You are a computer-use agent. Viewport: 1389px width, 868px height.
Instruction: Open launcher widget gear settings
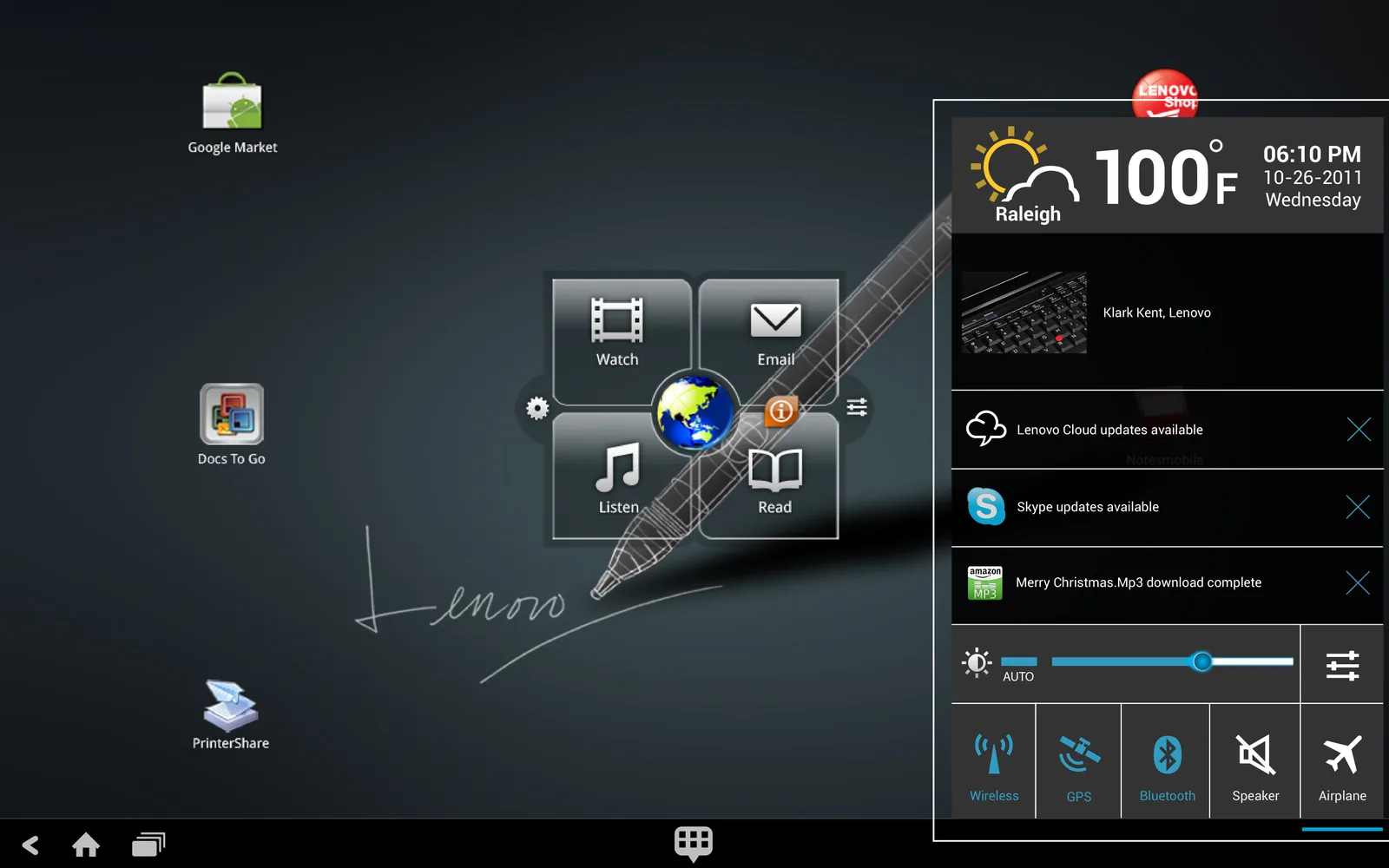click(537, 408)
